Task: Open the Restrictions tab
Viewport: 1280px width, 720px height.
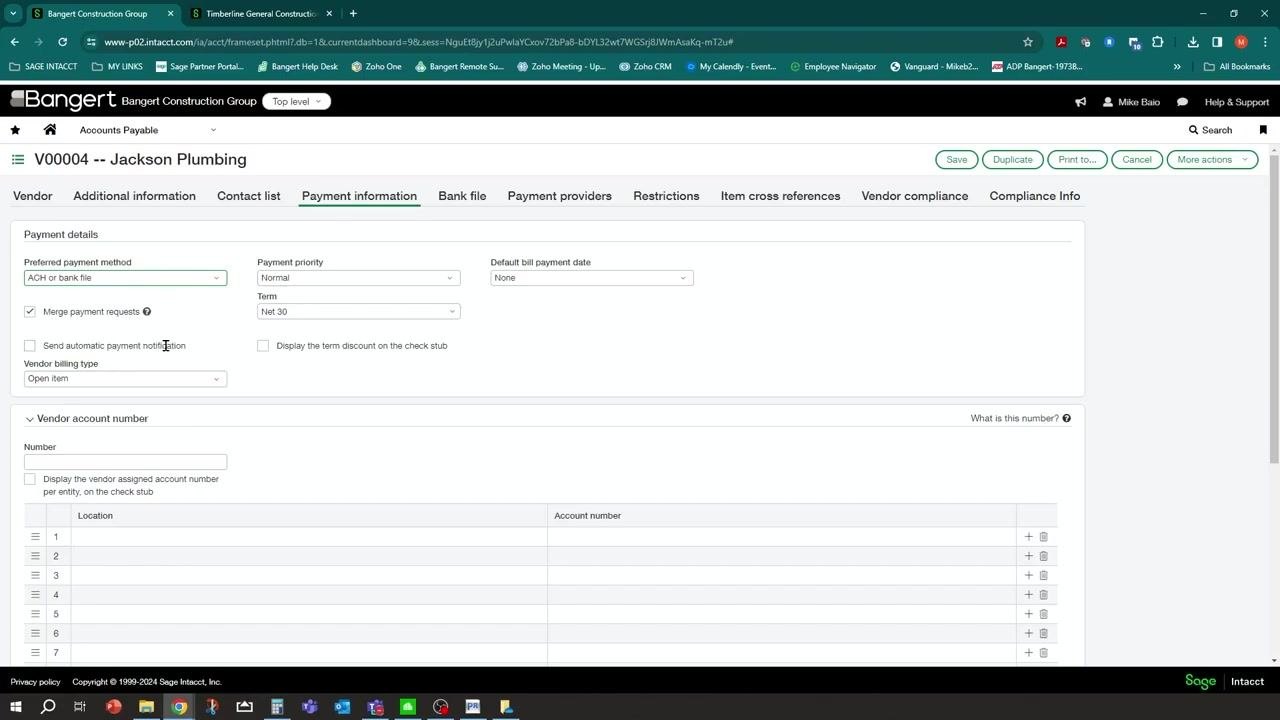Action: (666, 196)
